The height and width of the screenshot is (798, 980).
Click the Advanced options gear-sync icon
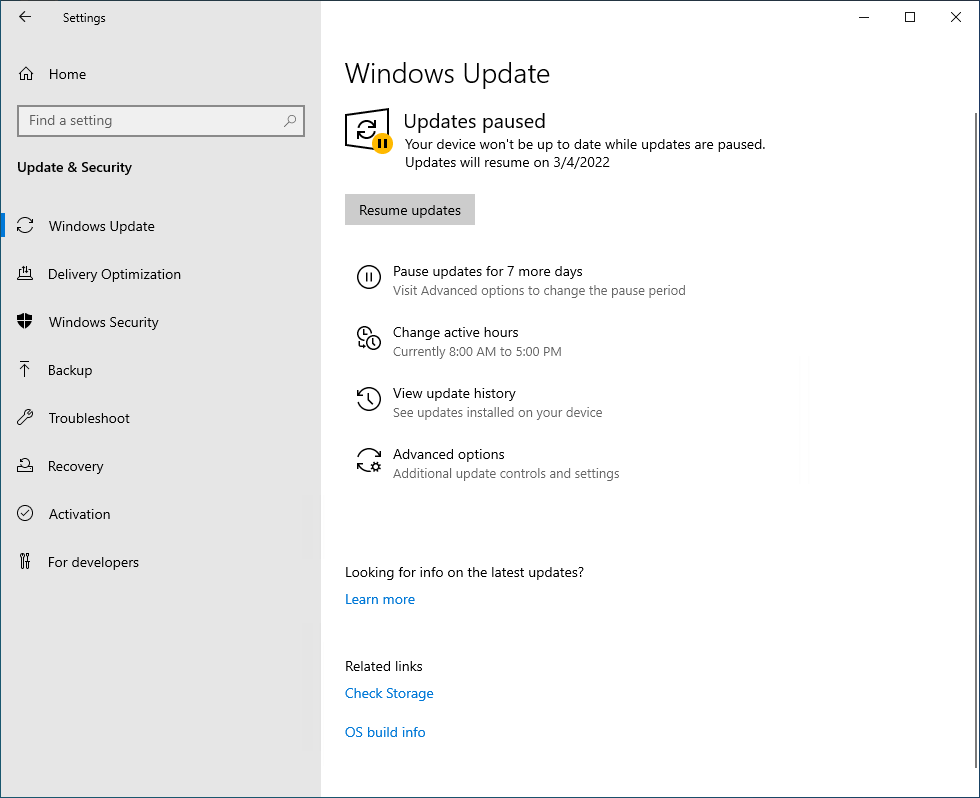368,461
